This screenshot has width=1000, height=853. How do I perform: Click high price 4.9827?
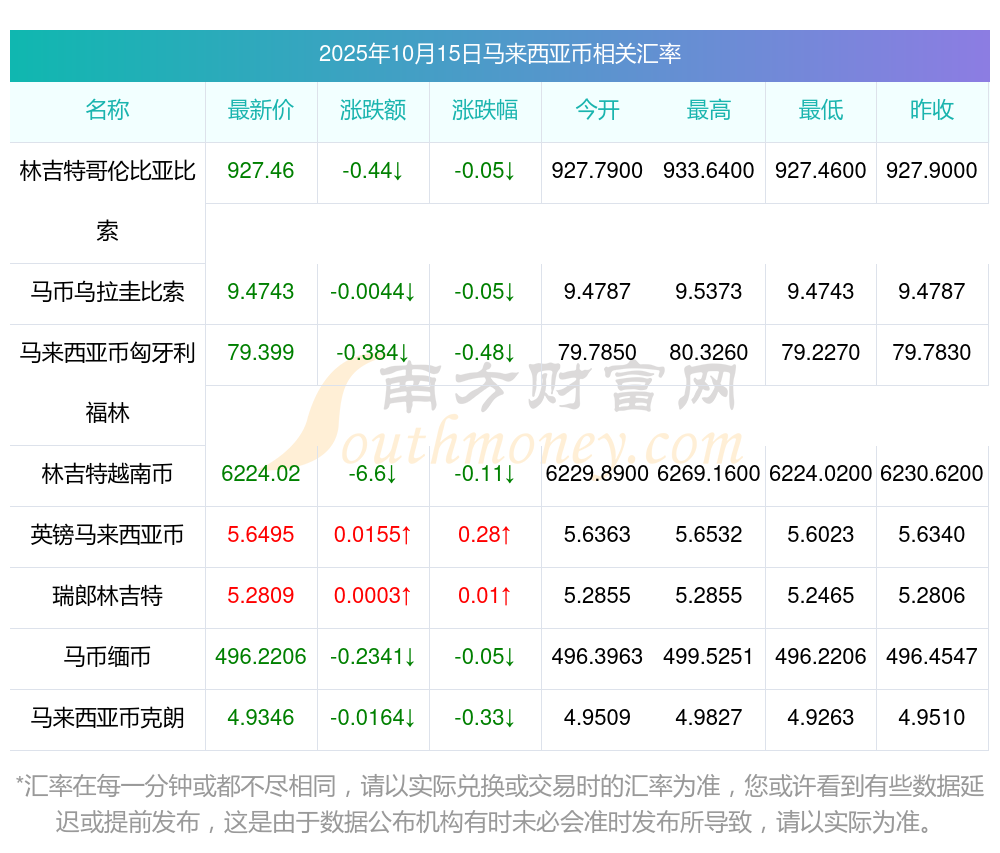pos(709,718)
